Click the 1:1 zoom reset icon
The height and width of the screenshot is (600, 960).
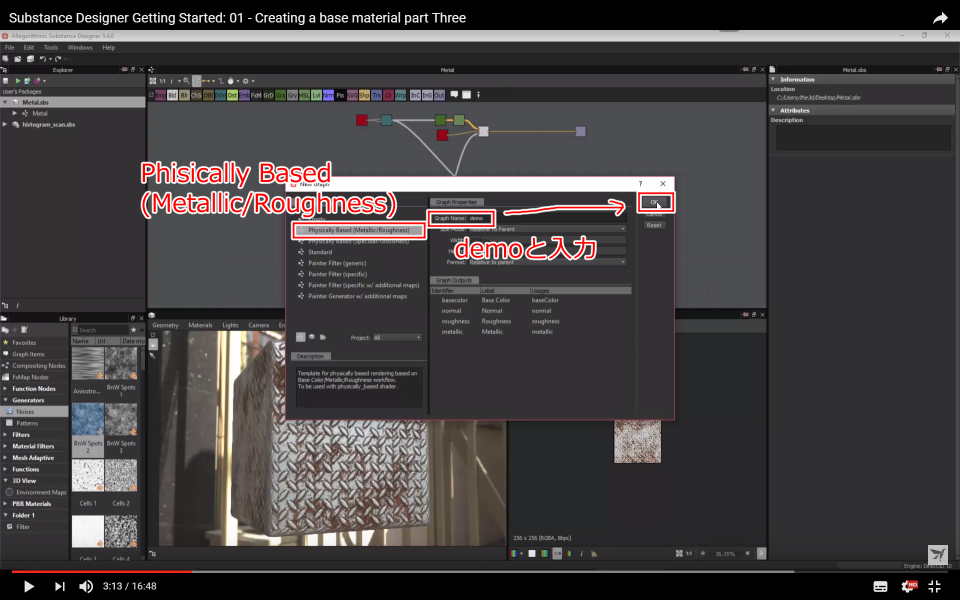pyautogui.click(x=162, y=81)
